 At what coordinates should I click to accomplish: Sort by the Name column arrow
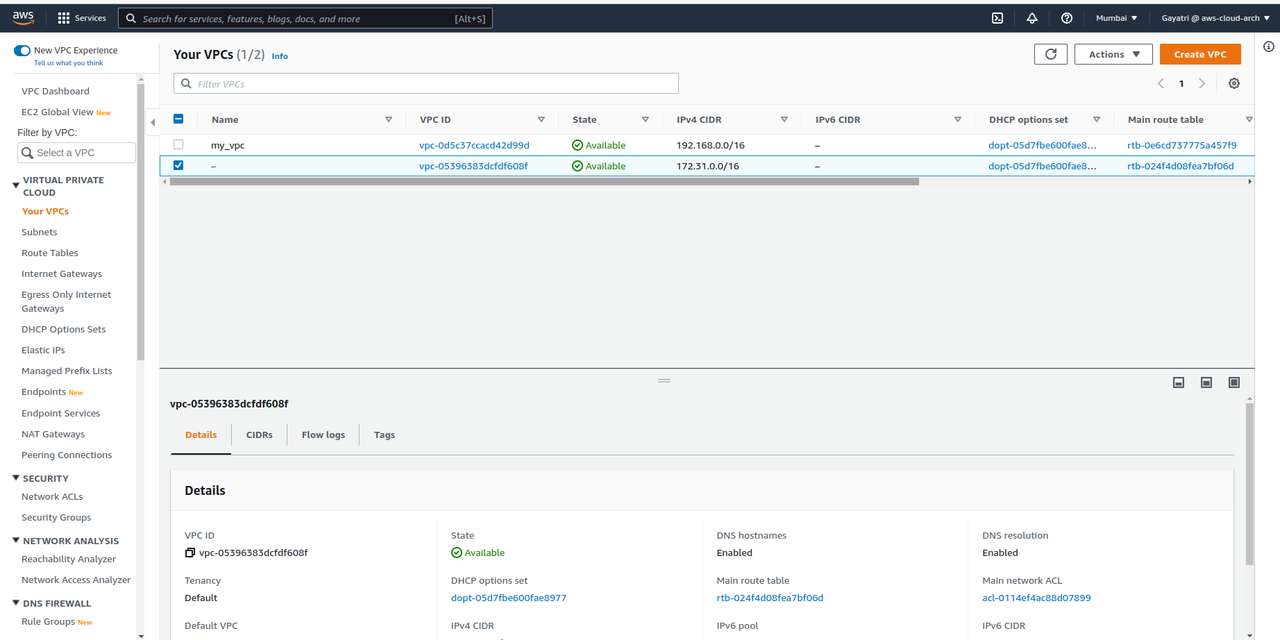[389, 120]
